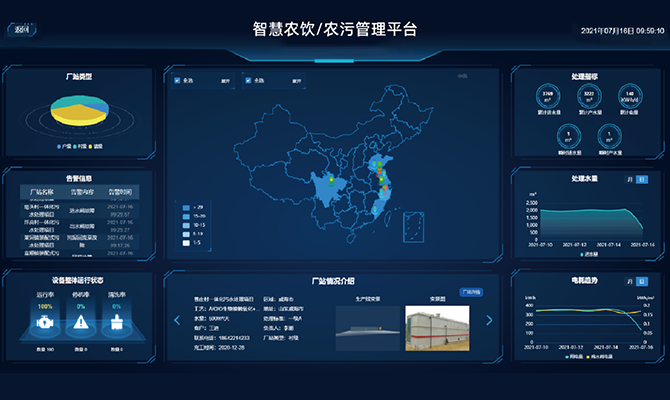The width and height of the screenshot is (670, 400).
Task: Click the 返回 button in top-left corner
Action: point(22,30)
